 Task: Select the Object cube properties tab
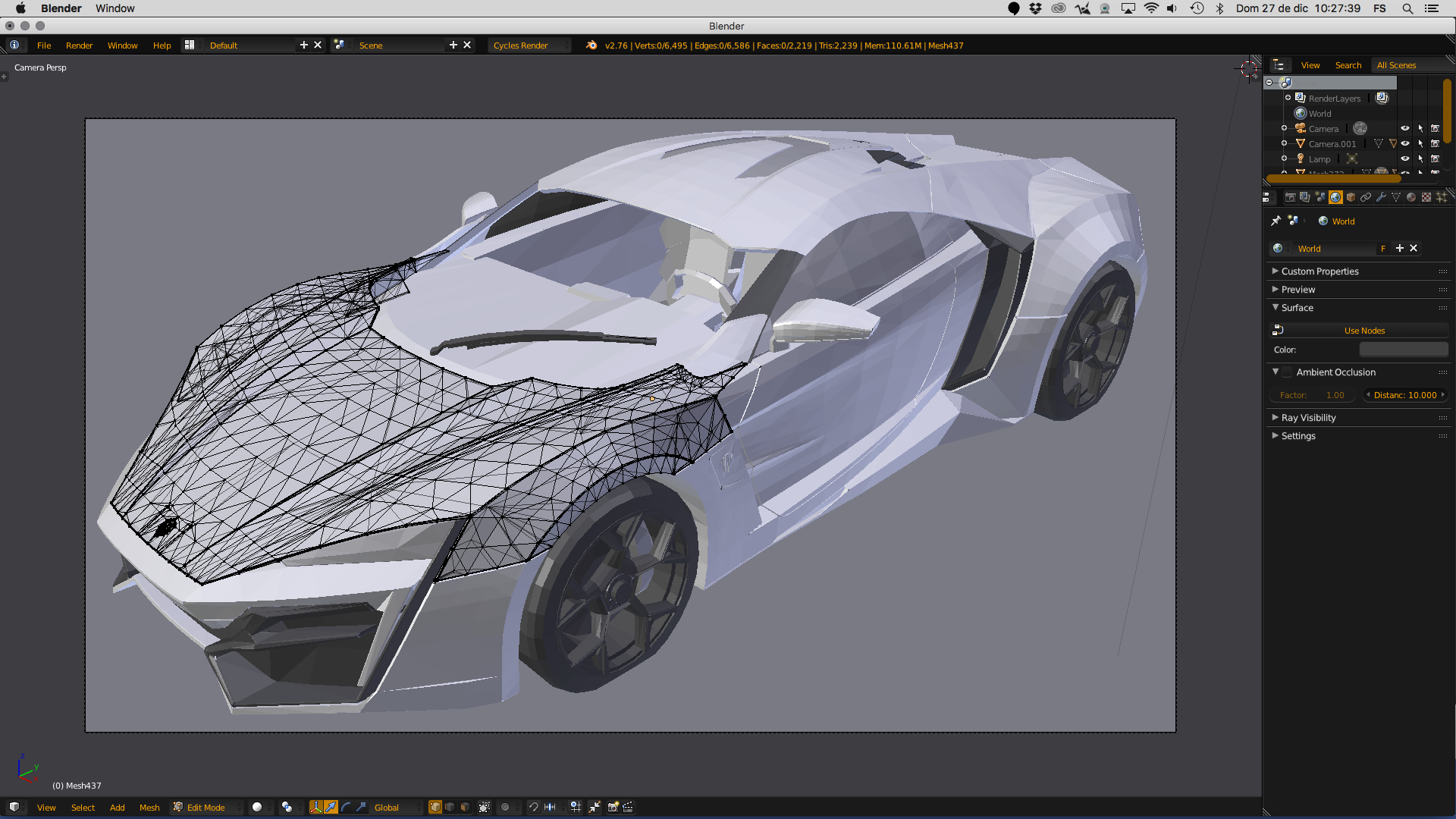(x=1351, y=197)
